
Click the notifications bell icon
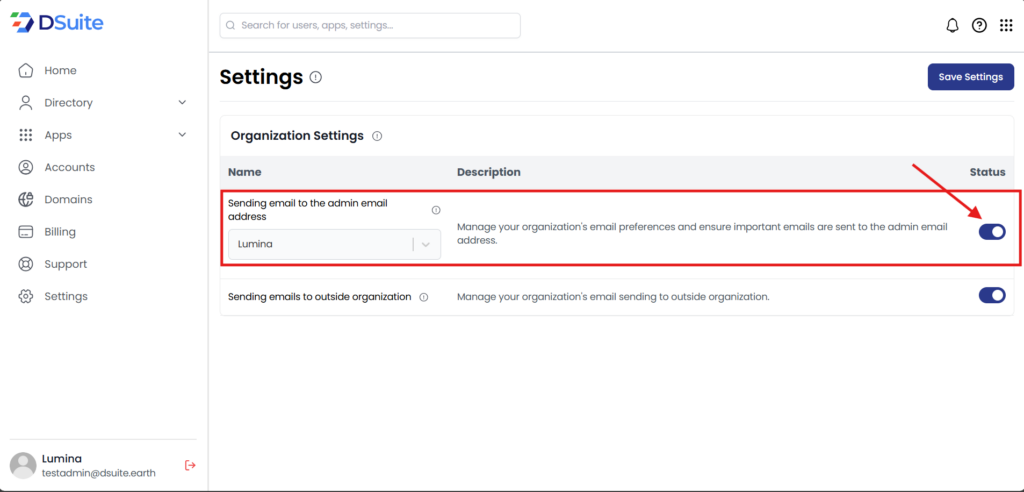click(x=952, y=26)
